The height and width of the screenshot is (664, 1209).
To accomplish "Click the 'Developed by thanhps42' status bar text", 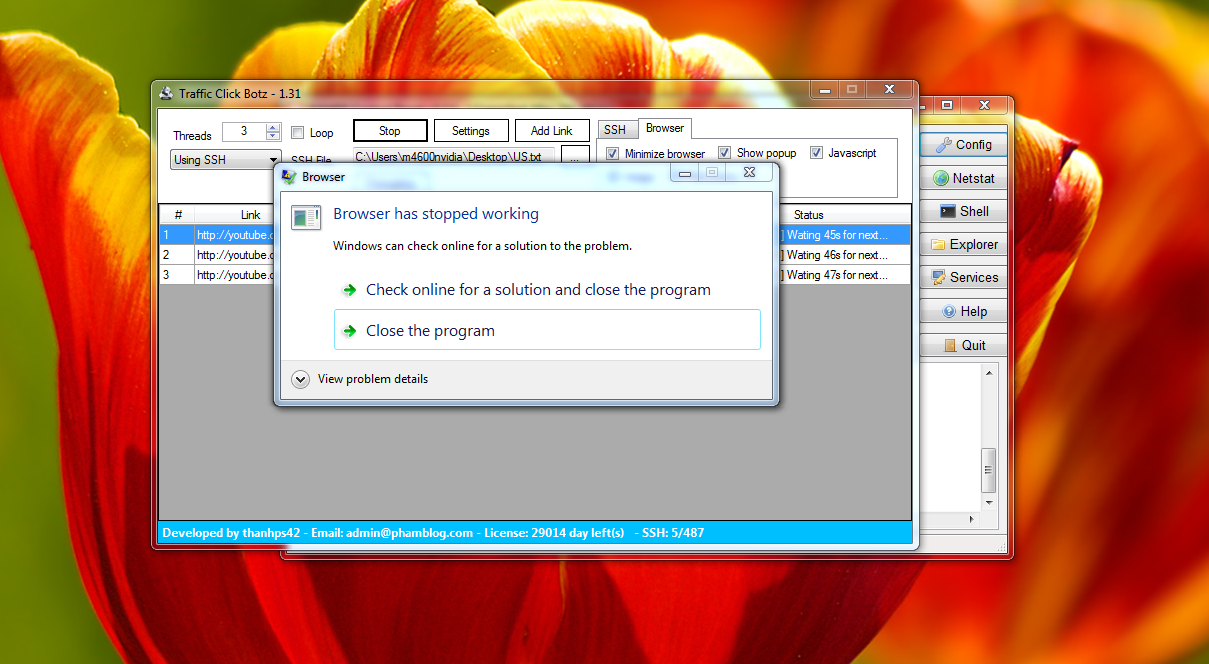I will 231,533.
